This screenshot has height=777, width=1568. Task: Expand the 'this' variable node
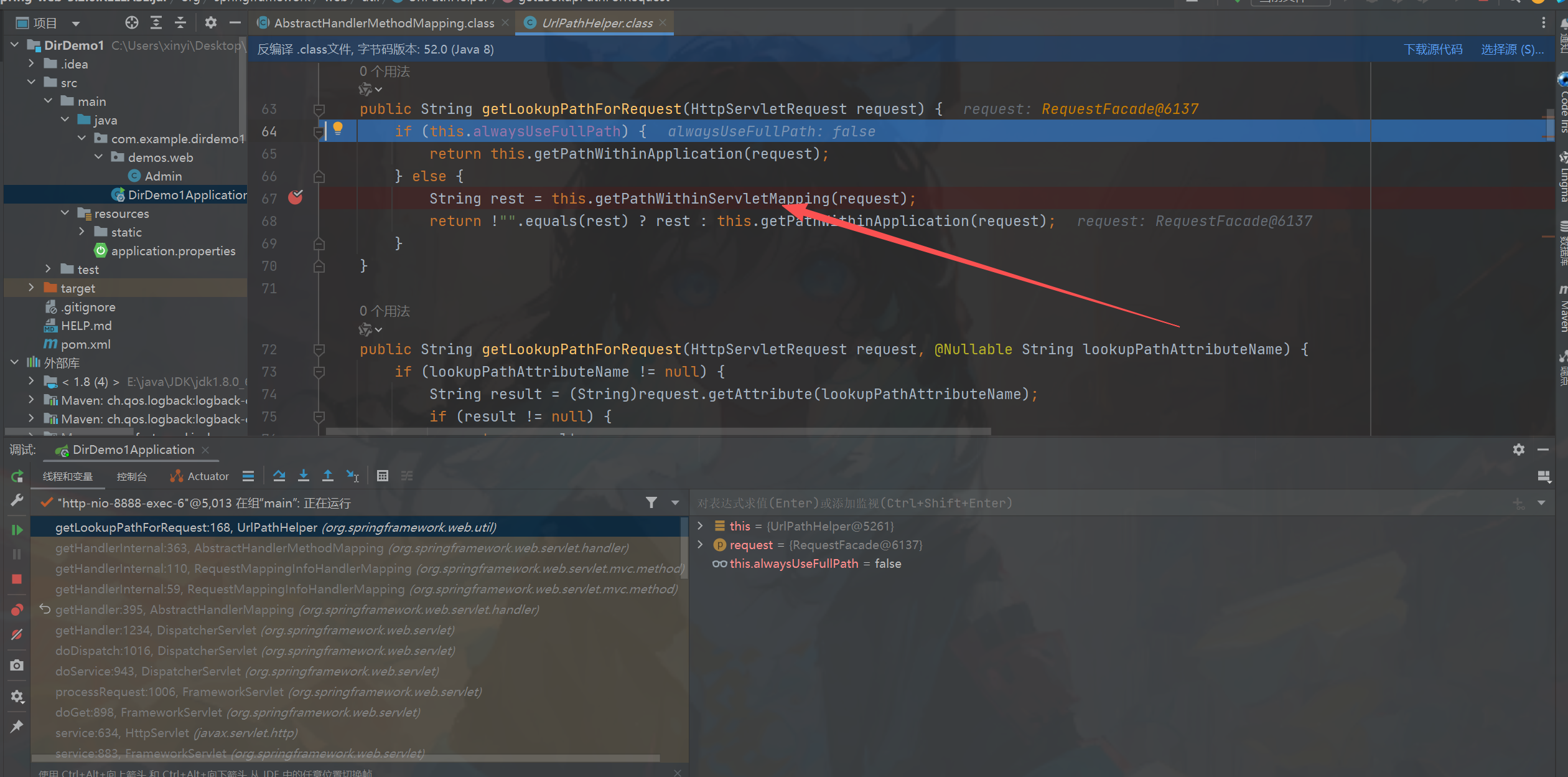coord(700,525)
